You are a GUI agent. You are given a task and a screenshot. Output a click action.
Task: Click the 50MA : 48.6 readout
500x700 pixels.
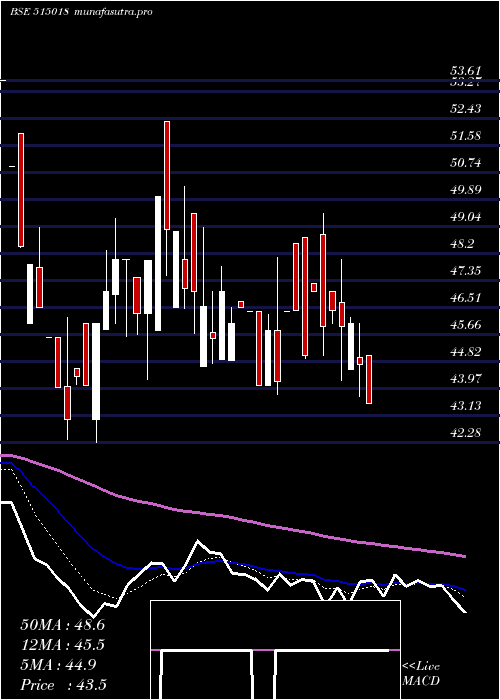(x=62, y=625)
